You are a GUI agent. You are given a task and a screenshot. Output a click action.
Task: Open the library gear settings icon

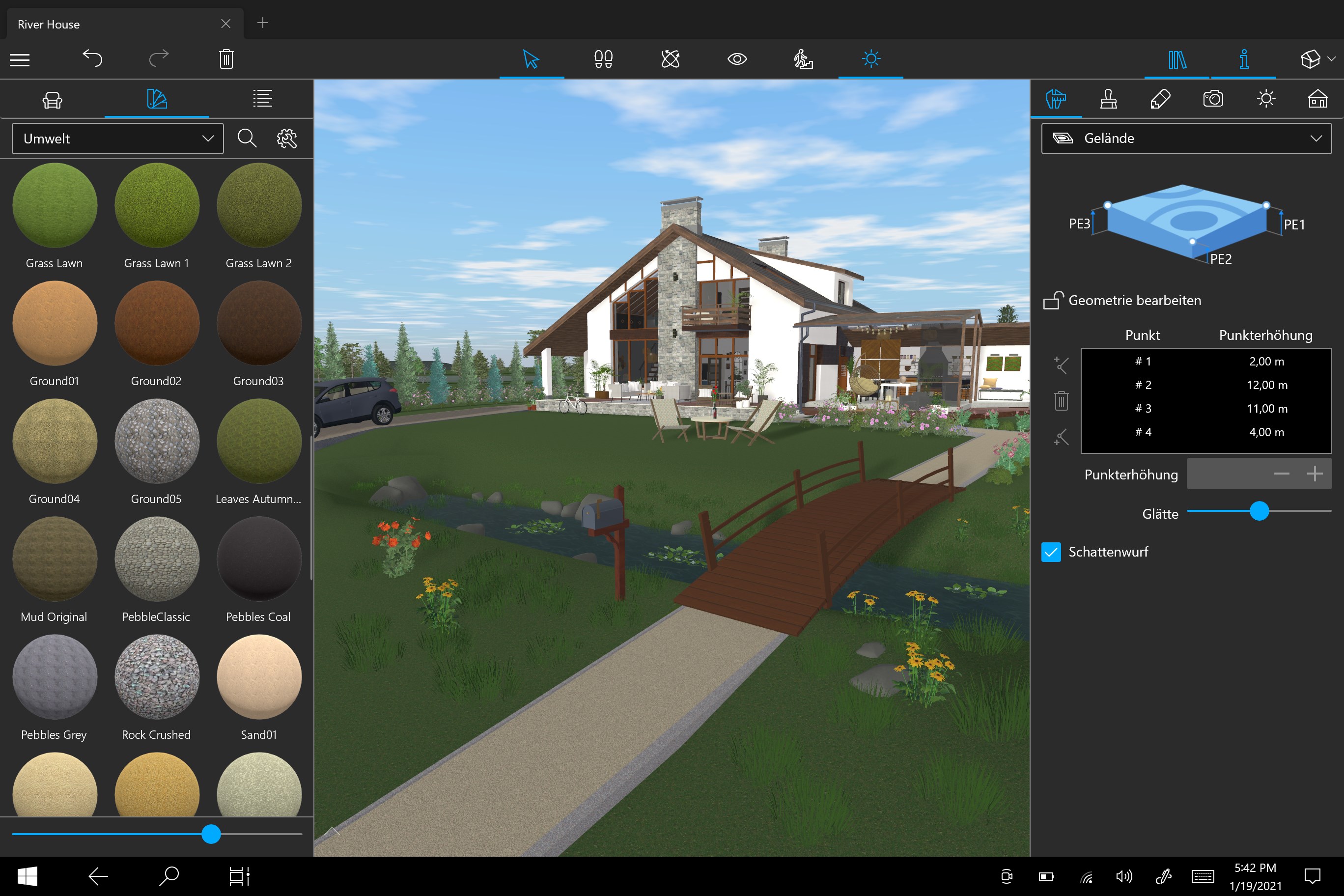[x=287, y=139]
